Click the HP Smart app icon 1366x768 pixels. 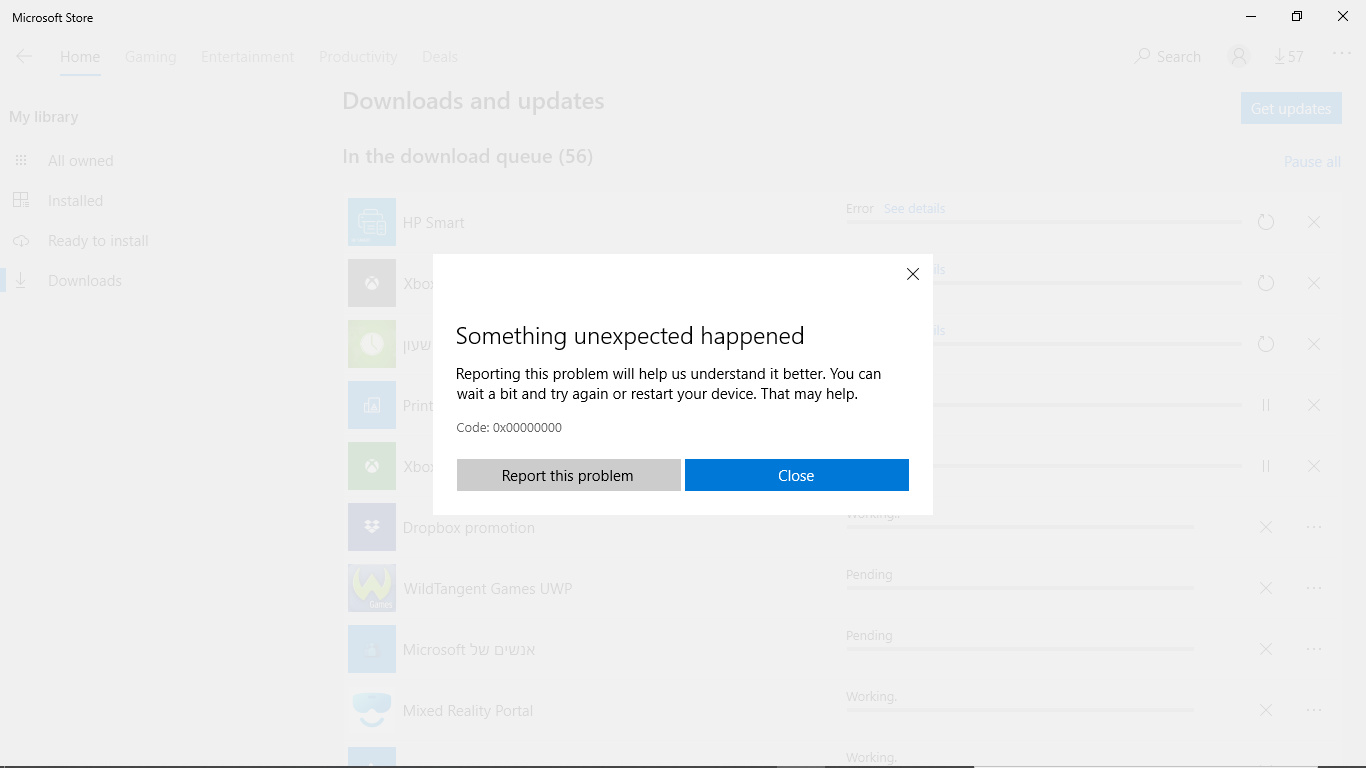point(372,222)
